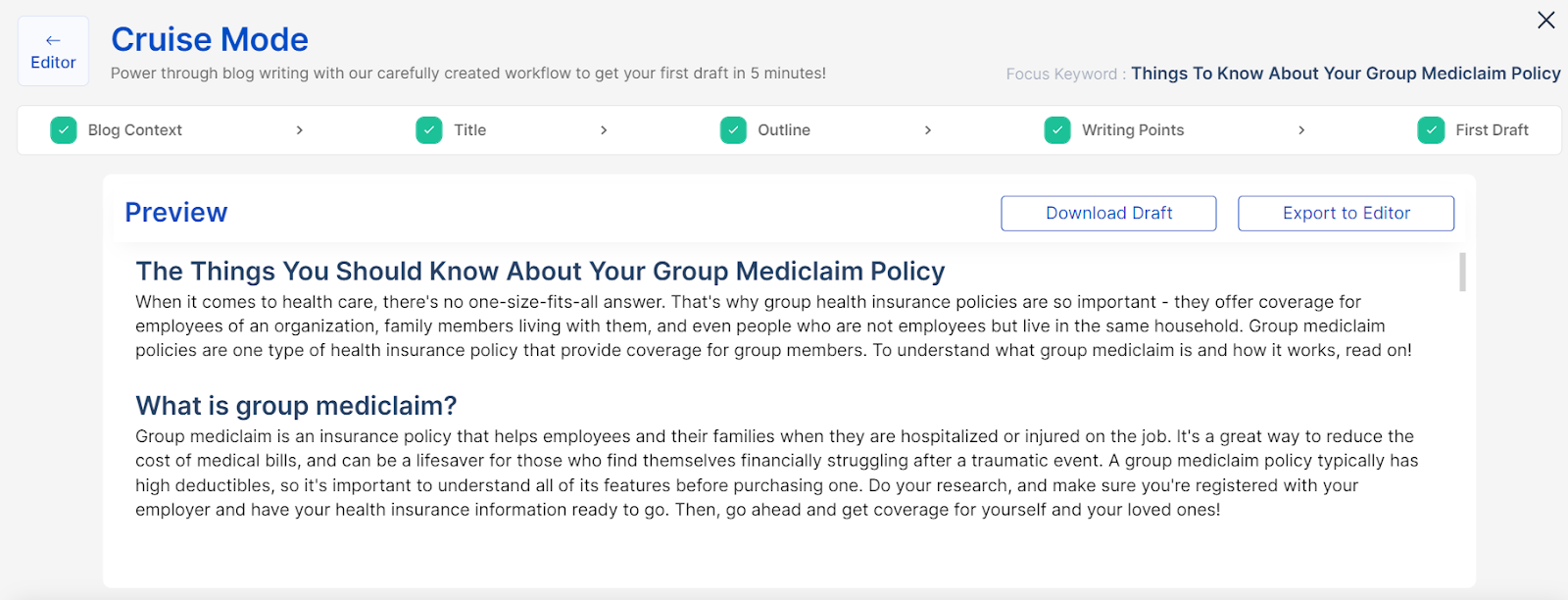Close Cruise Mode with the X icon
Screen dimensions: 1568x600
point(1546,20)
